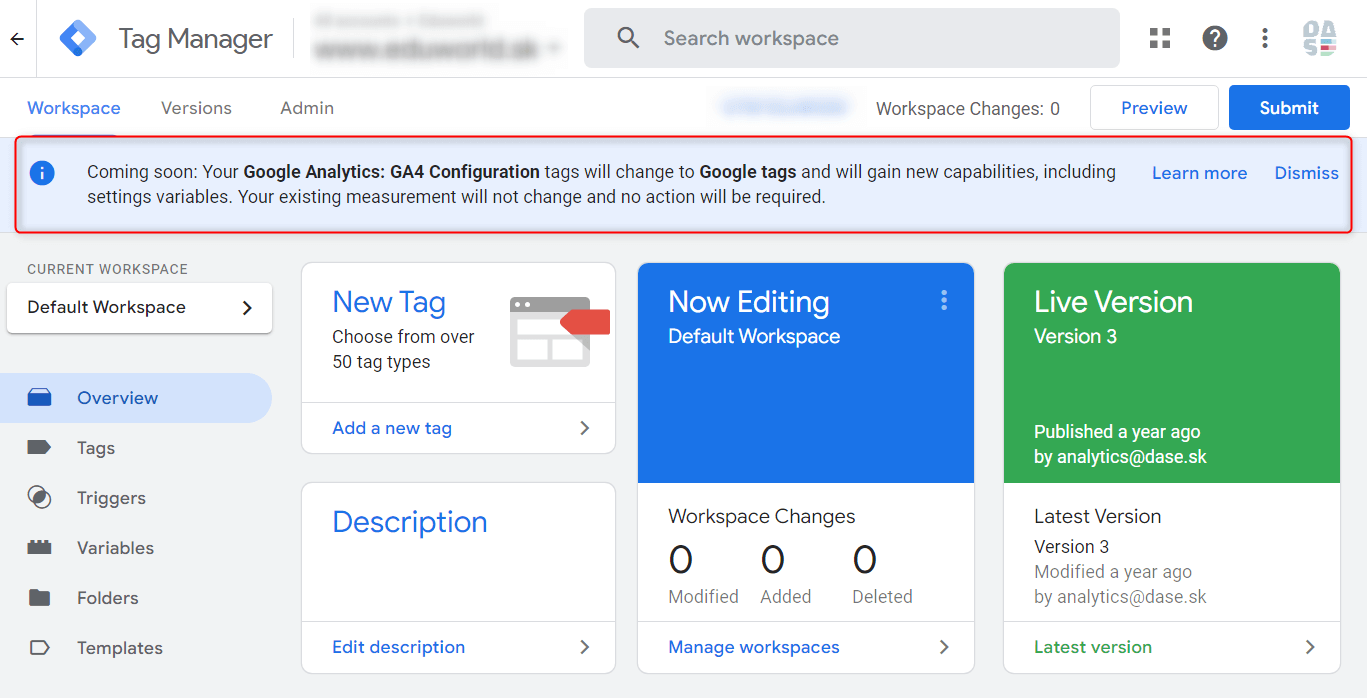Click the chevron next to Latest version
1367x698 pixels.
1310,647
